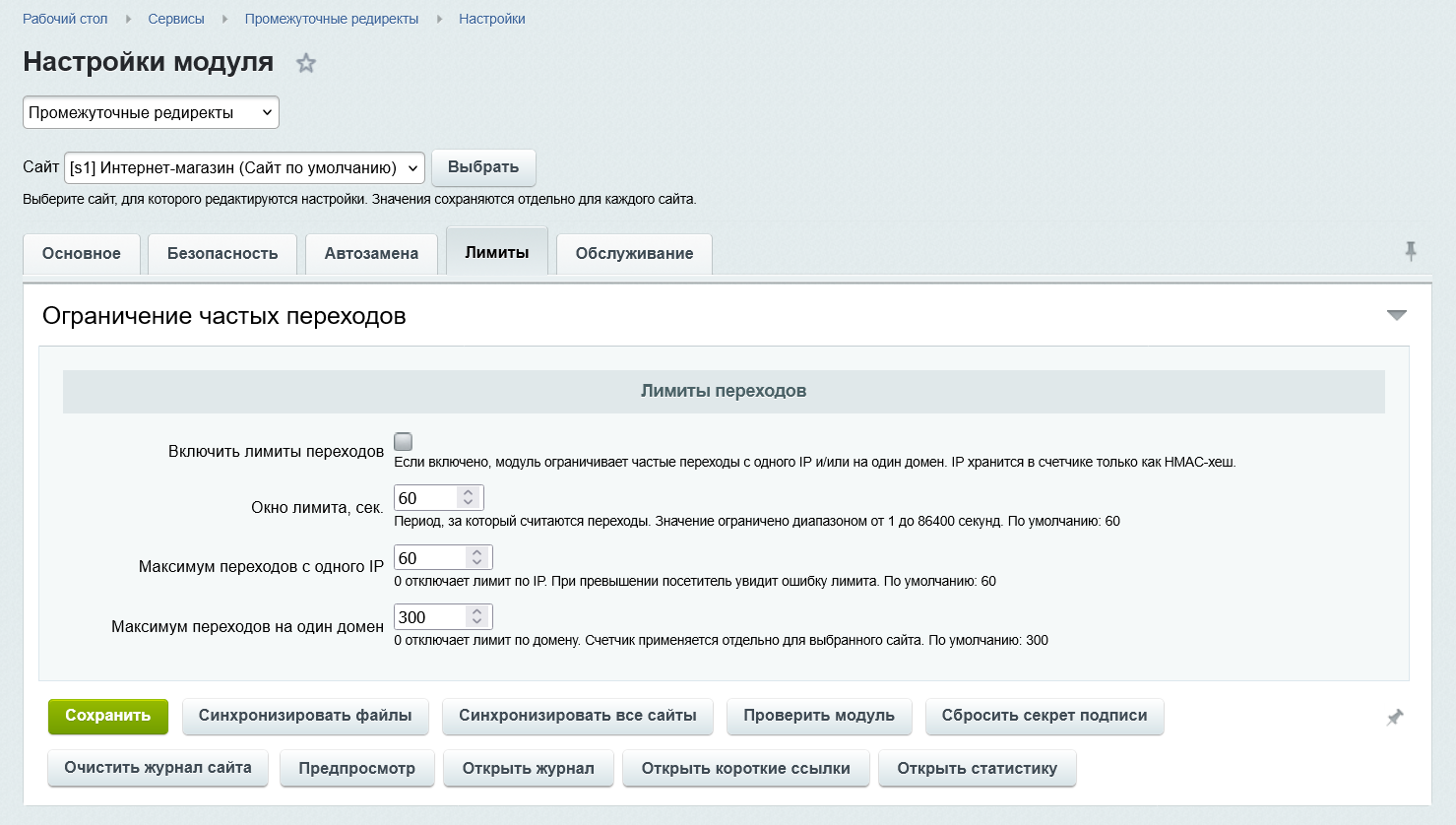Viewport: 1456px width, 825px height.
Task: Switch to the Автозамена tab
Action: tap(371, 253)
